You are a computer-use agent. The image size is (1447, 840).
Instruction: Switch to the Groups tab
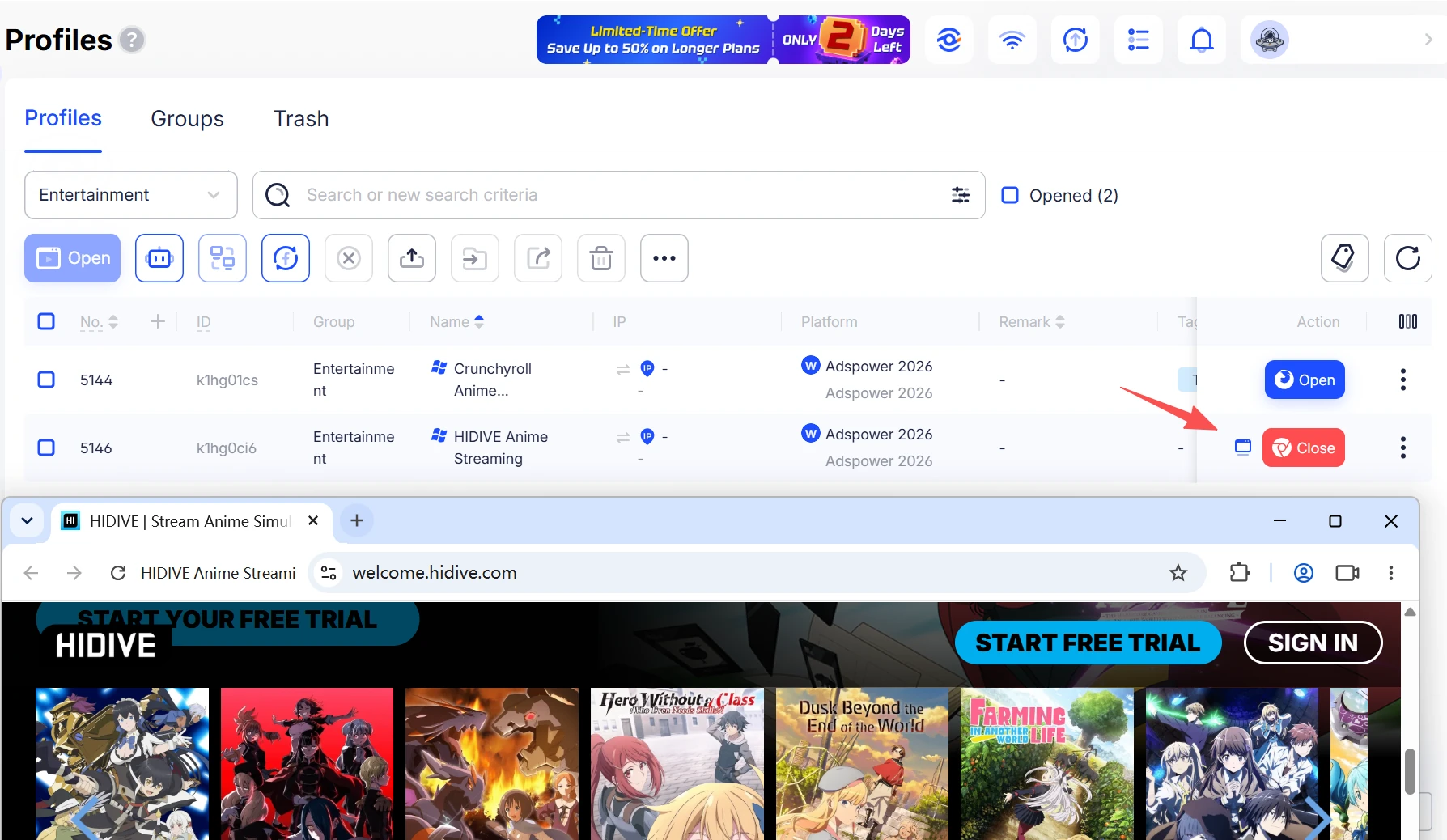click(187, 118)
